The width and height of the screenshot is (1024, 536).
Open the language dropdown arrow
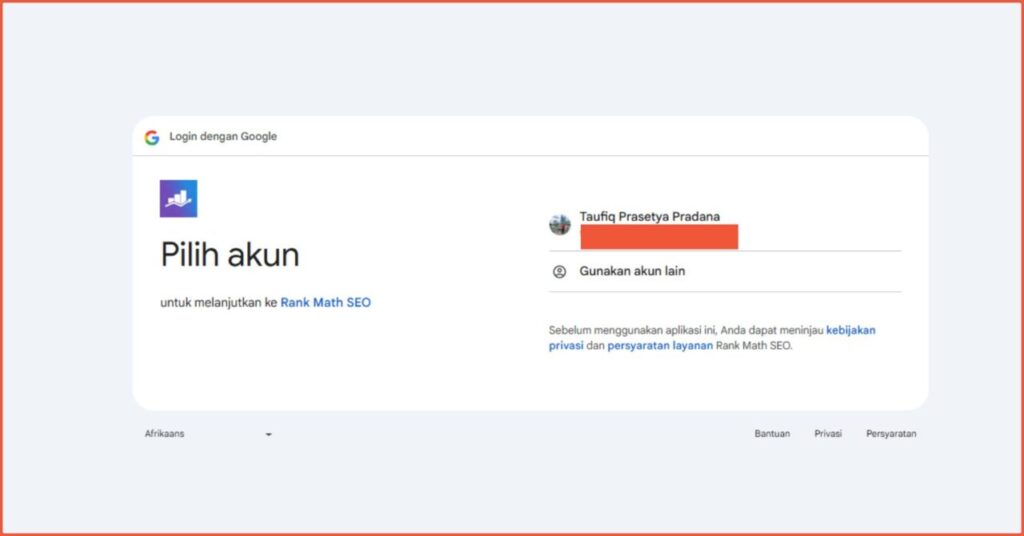(268, 435)
